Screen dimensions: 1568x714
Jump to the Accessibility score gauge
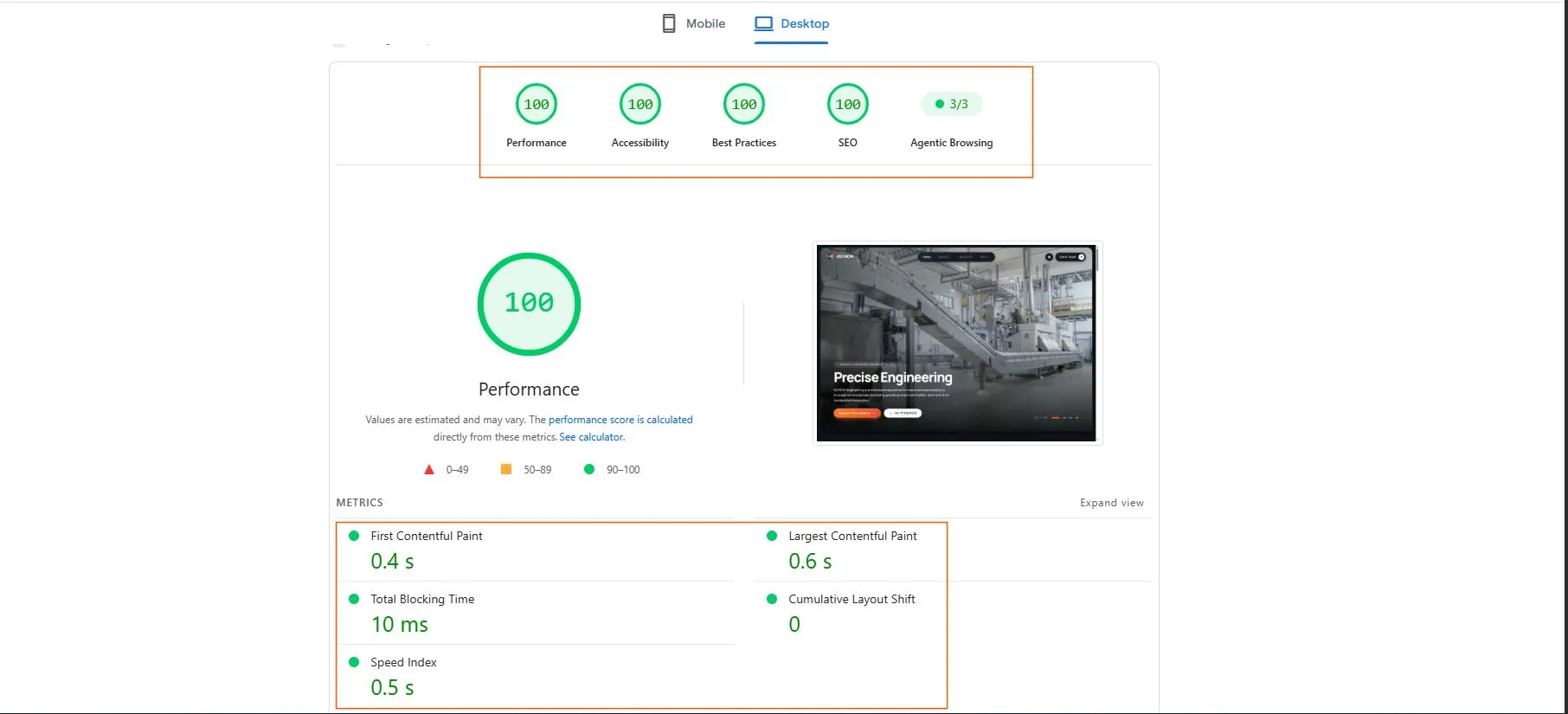click(640, 105)
